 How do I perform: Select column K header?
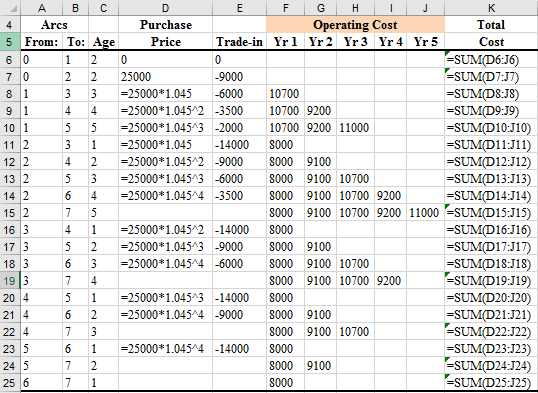[491, 8]
